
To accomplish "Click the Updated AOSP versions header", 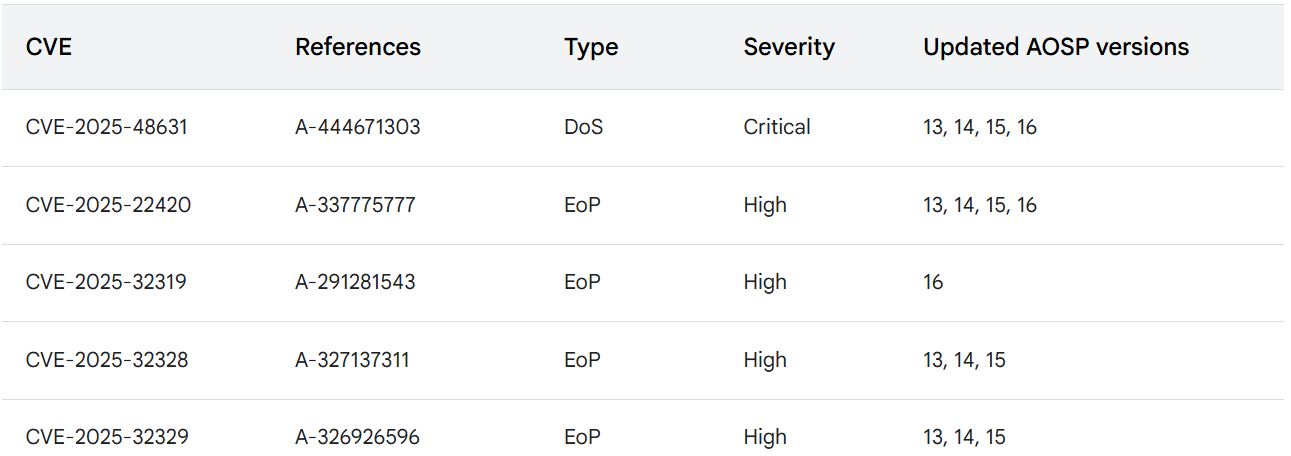I will pyautogui.click(x=1055, y=47).
